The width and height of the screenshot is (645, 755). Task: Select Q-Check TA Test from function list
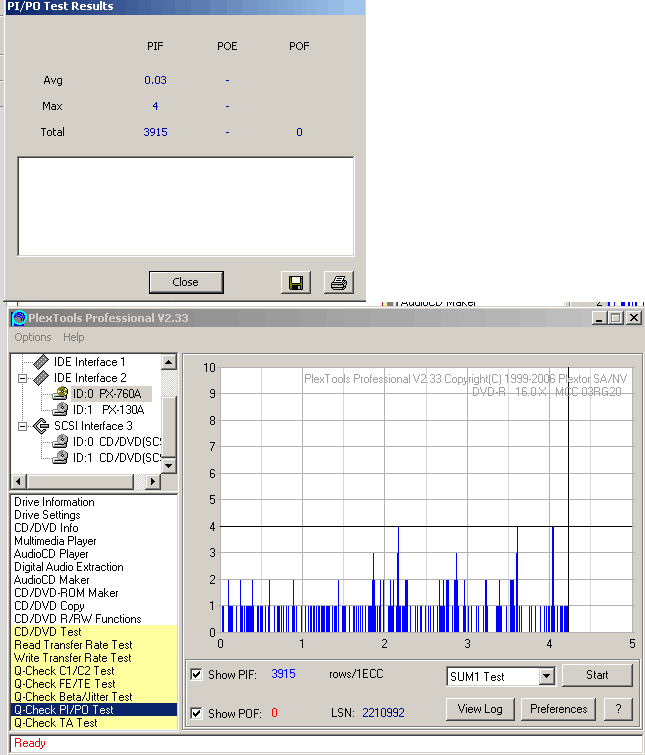(56, 723)
